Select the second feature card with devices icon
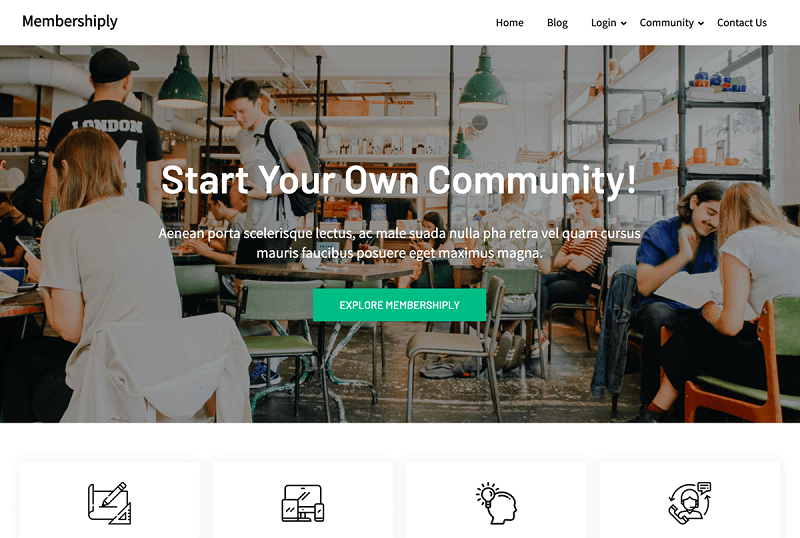Viewport: 800px width, 538px height. coord(303,500)
